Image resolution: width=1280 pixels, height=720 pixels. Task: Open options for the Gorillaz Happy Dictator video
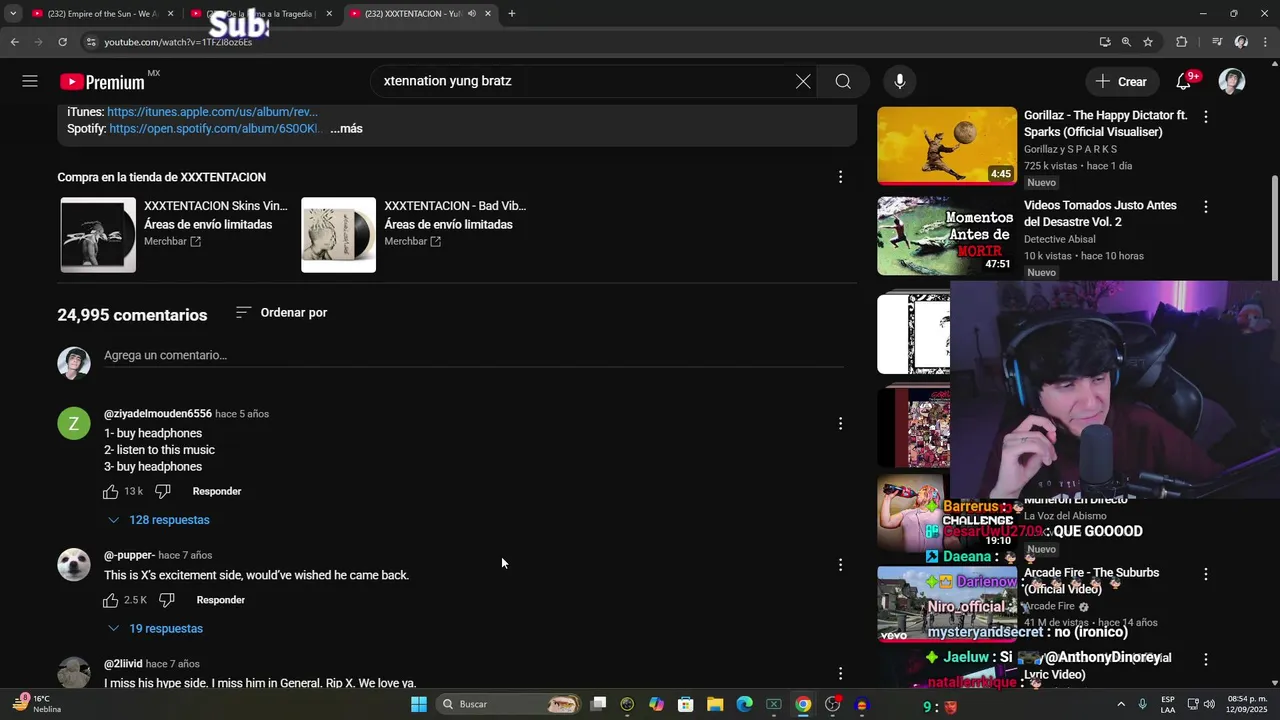[x=1205, y=117]
